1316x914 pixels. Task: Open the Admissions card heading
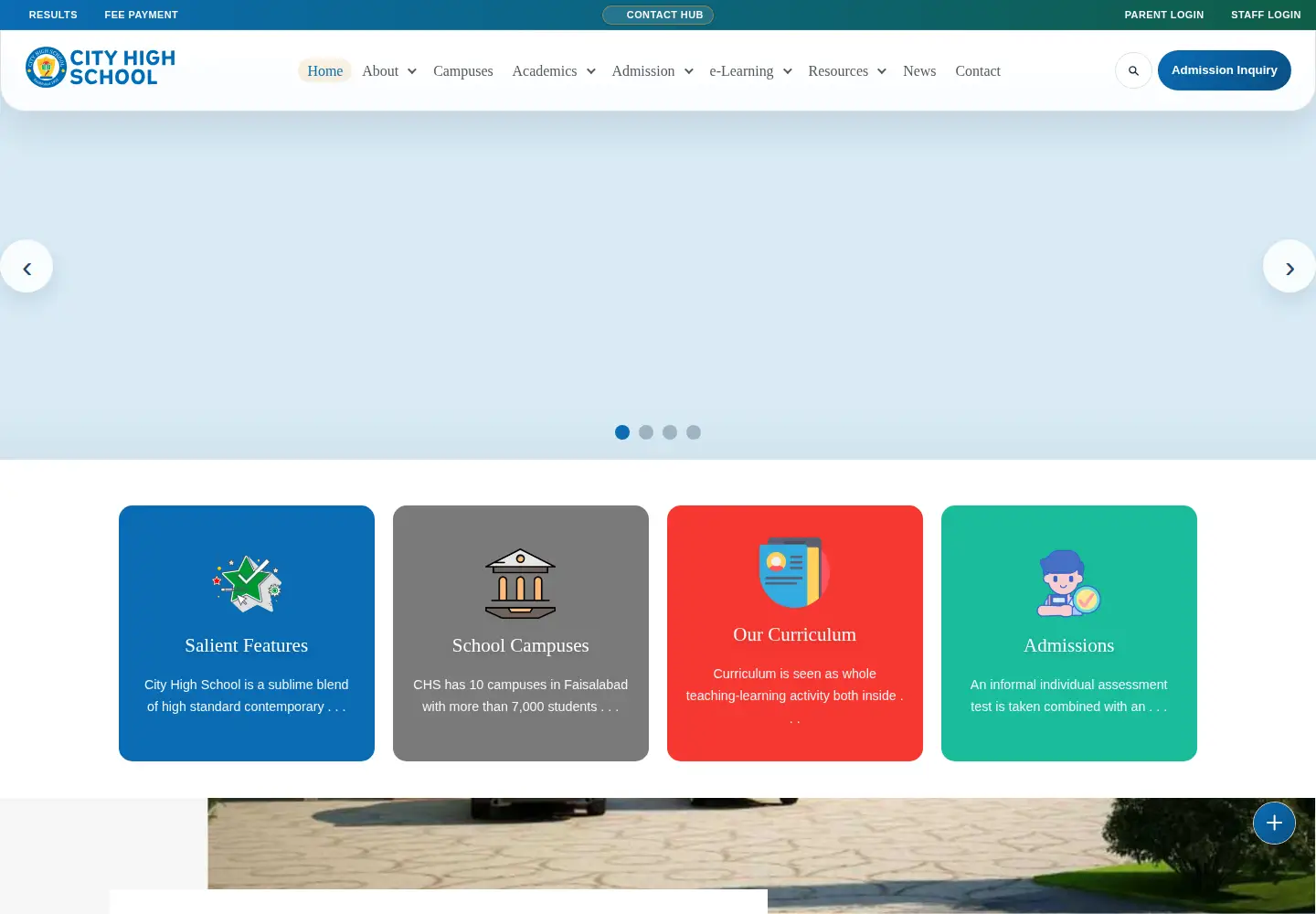[x=1069, y=645]
